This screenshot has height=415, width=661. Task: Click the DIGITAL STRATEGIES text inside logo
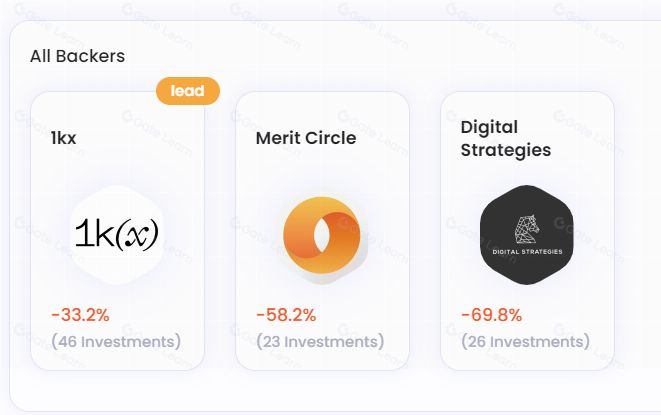(527, 251)
